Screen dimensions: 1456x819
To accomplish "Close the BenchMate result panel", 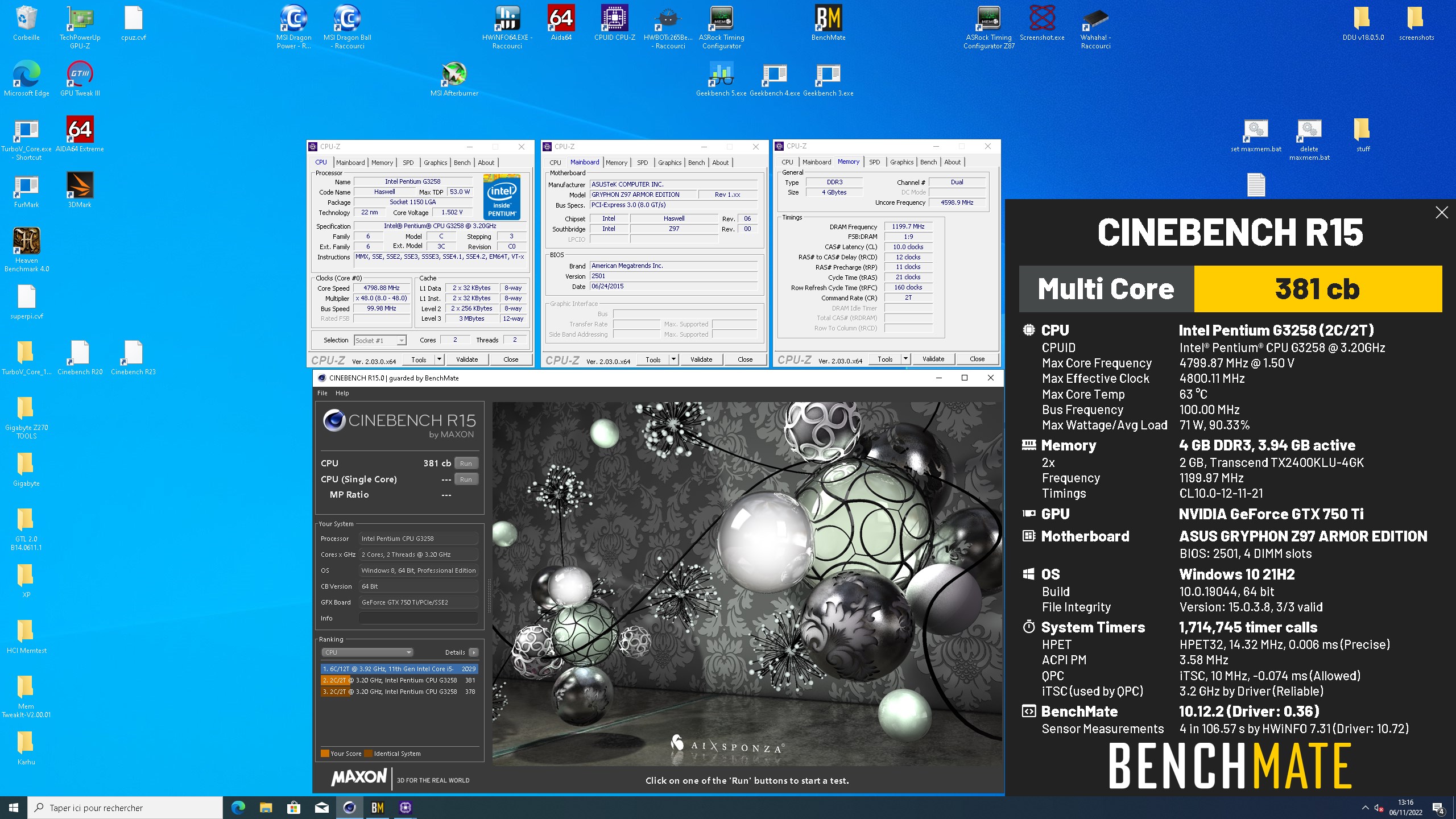I will point(1441,213).
